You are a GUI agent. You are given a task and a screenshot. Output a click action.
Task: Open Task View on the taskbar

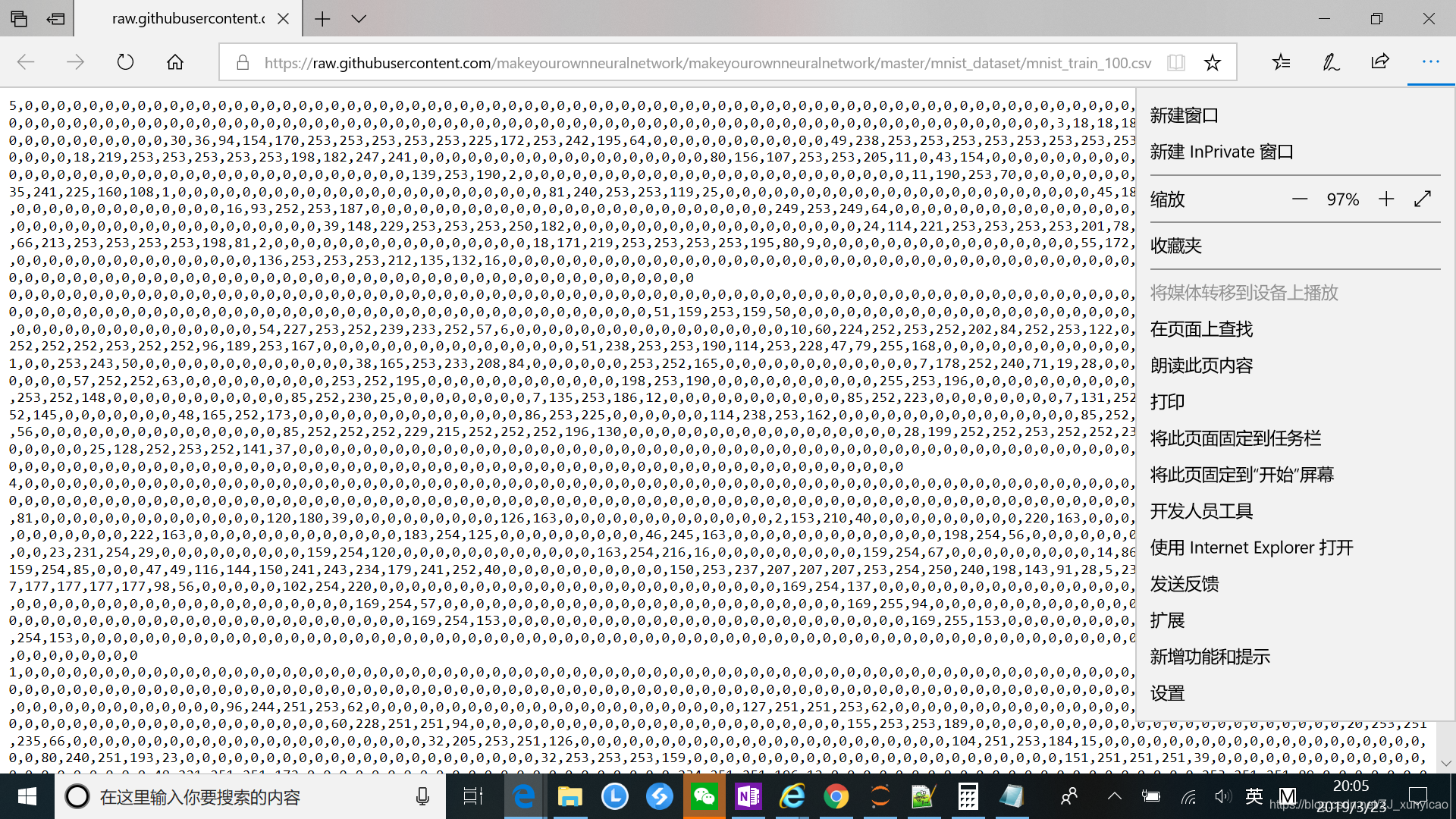[x=473, y=796]
